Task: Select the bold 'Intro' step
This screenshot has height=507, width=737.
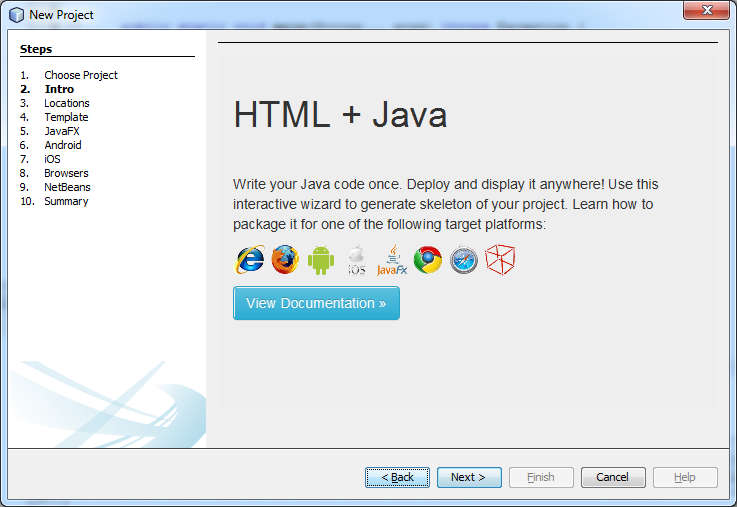Action: tap(59, 89)
